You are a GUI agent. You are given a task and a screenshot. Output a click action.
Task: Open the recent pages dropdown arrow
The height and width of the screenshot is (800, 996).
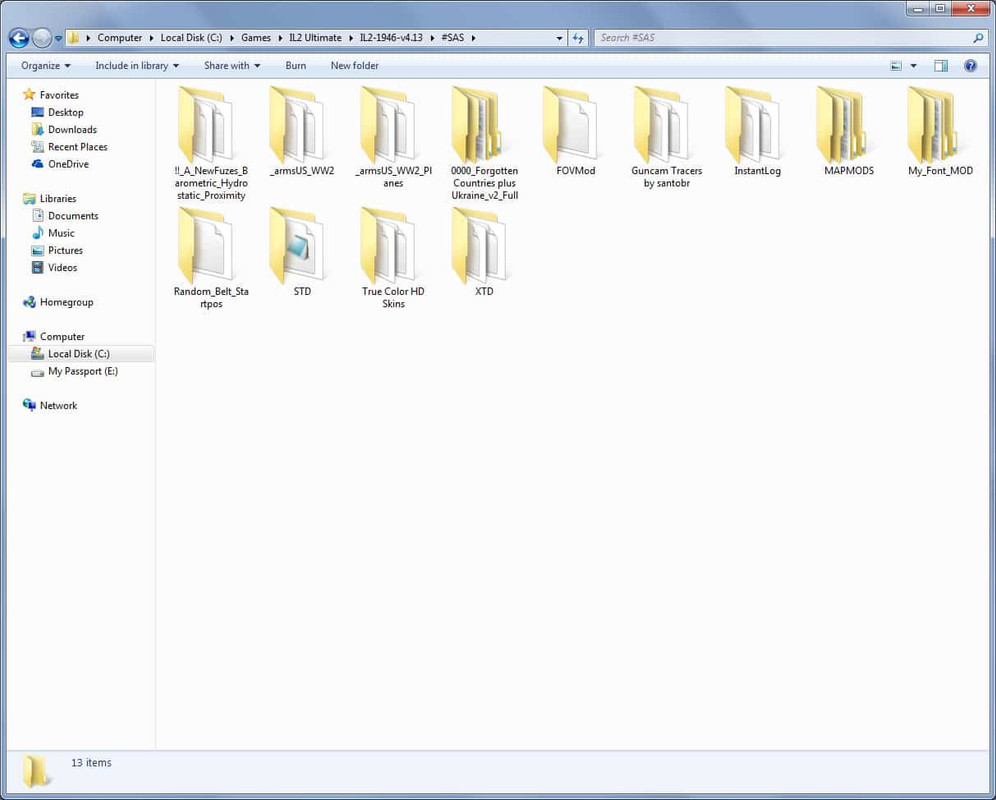58,39
